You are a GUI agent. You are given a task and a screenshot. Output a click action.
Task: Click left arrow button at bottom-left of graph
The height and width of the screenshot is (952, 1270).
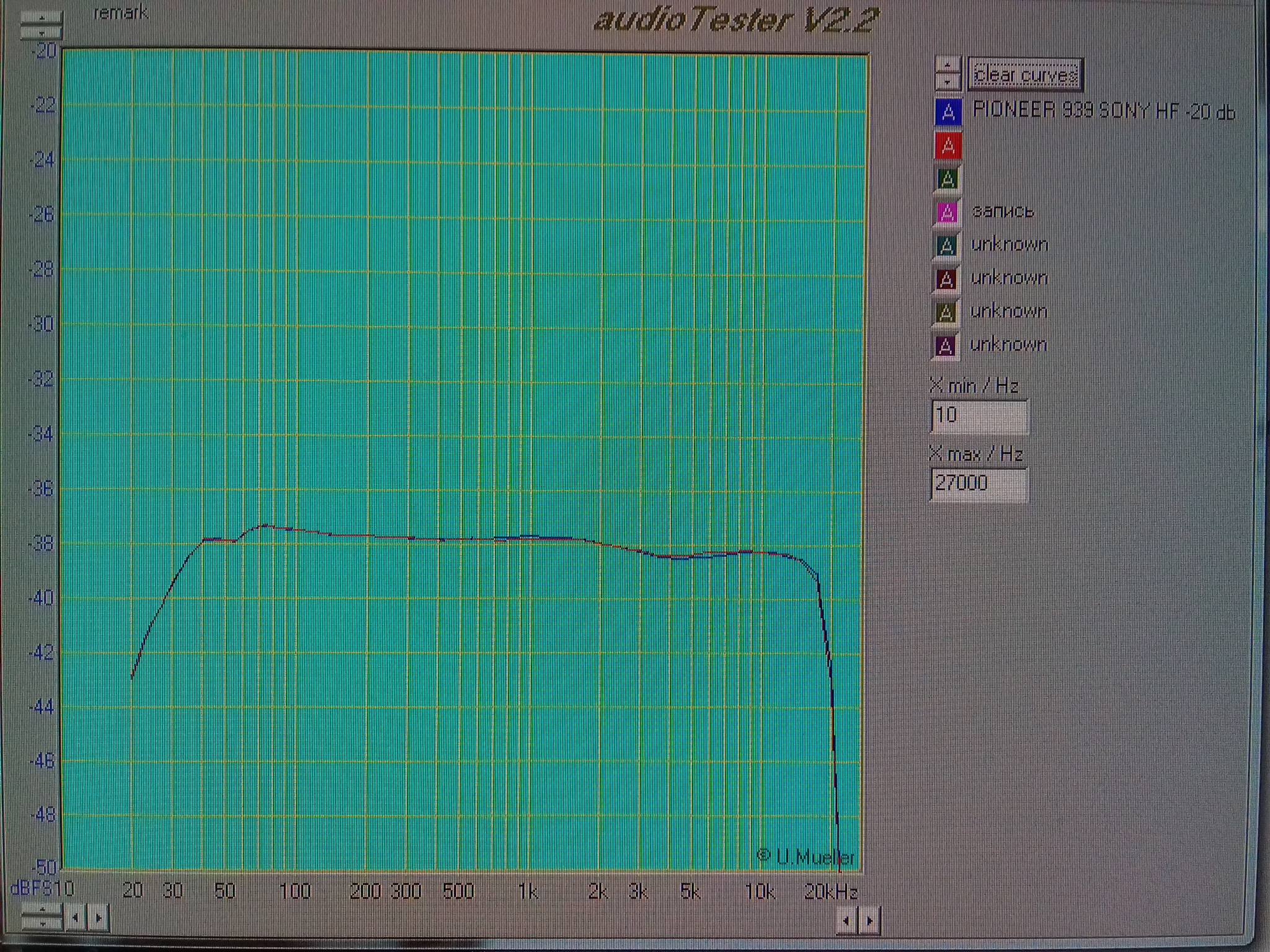coord(75,917)
